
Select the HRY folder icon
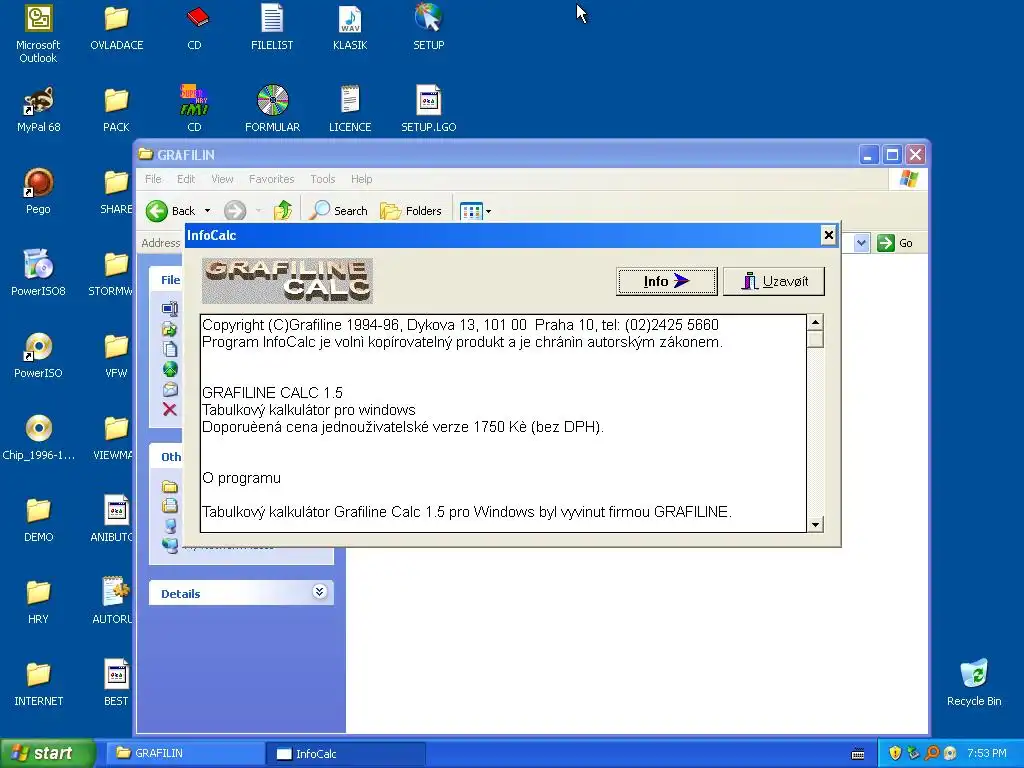point(38,601)
